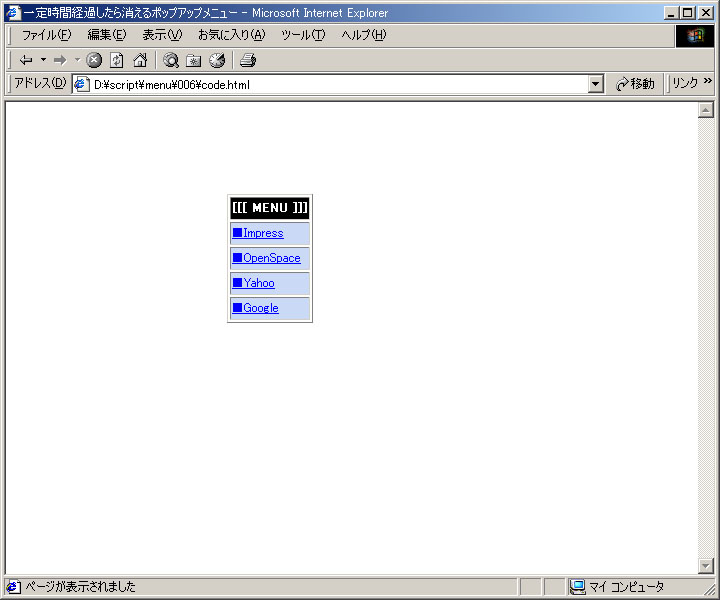The height and width of the screenshot is (600, 720).
Task: Expand the リンク links toolbar chevron
Action: 708,82
